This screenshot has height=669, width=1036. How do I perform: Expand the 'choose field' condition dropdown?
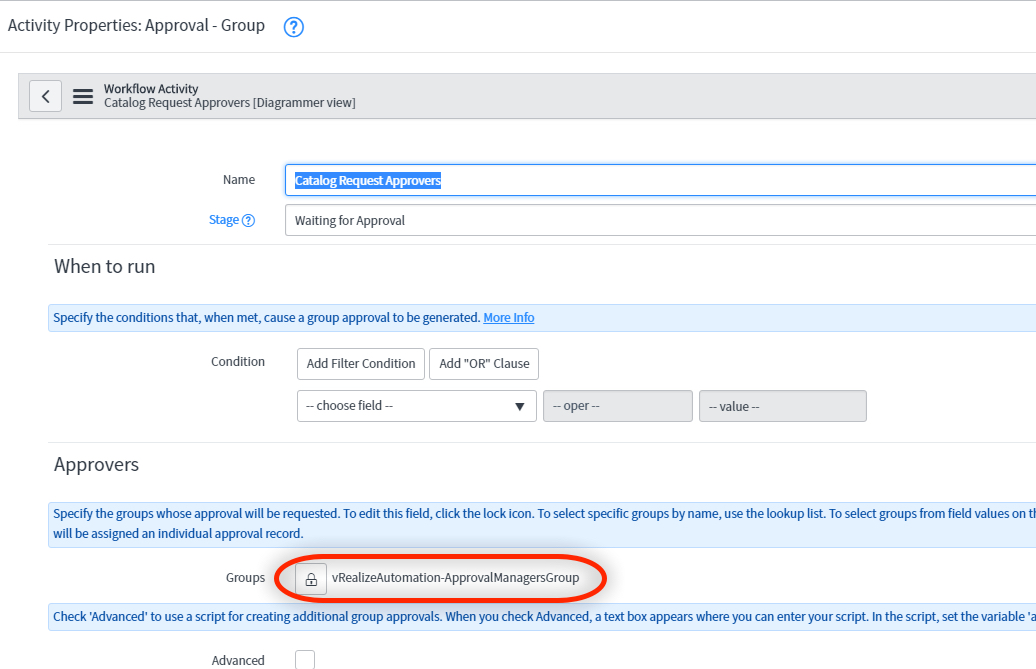[416, 406]
